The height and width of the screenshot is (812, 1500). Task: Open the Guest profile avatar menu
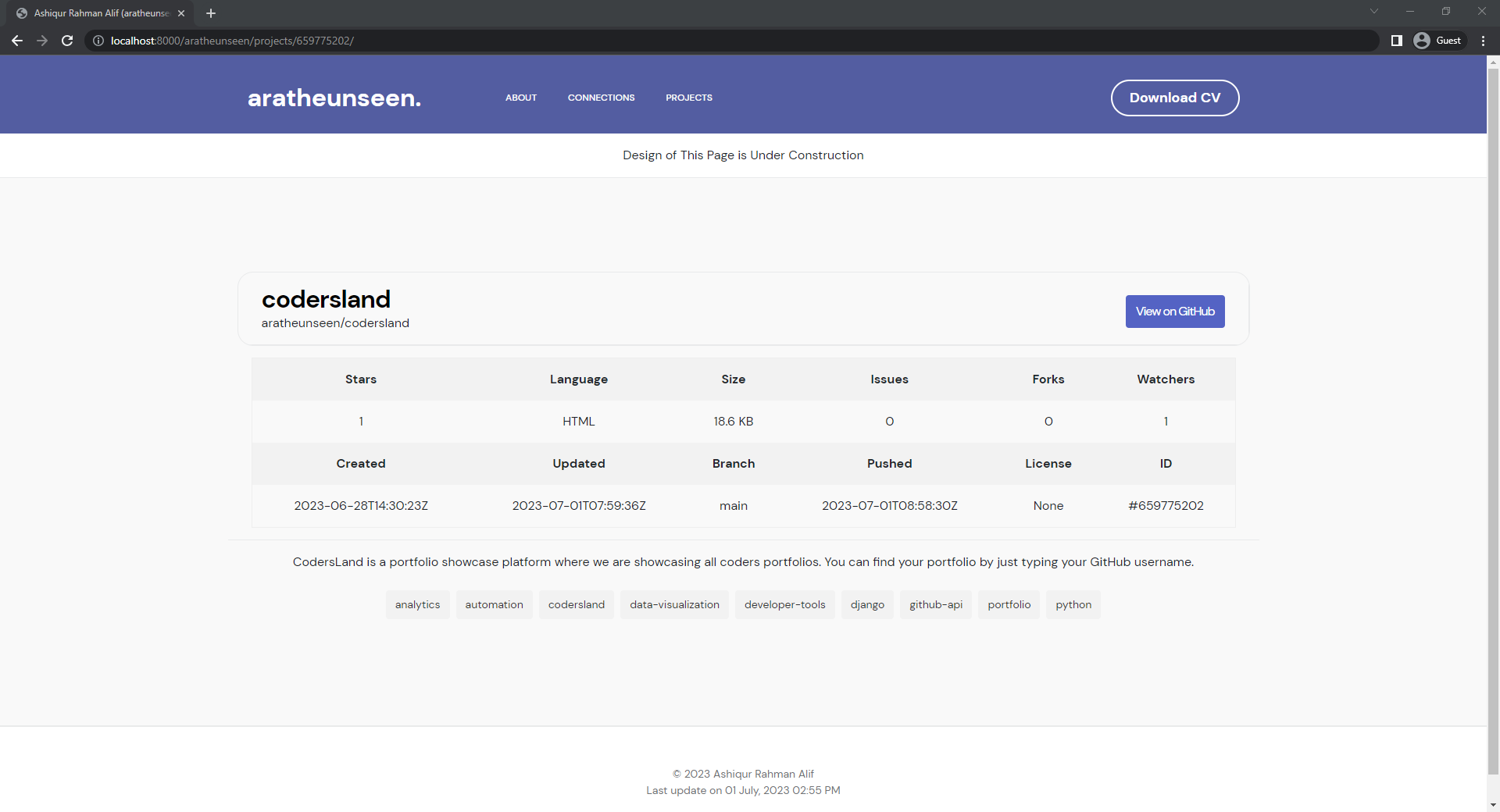click(x=1437, y=41)
